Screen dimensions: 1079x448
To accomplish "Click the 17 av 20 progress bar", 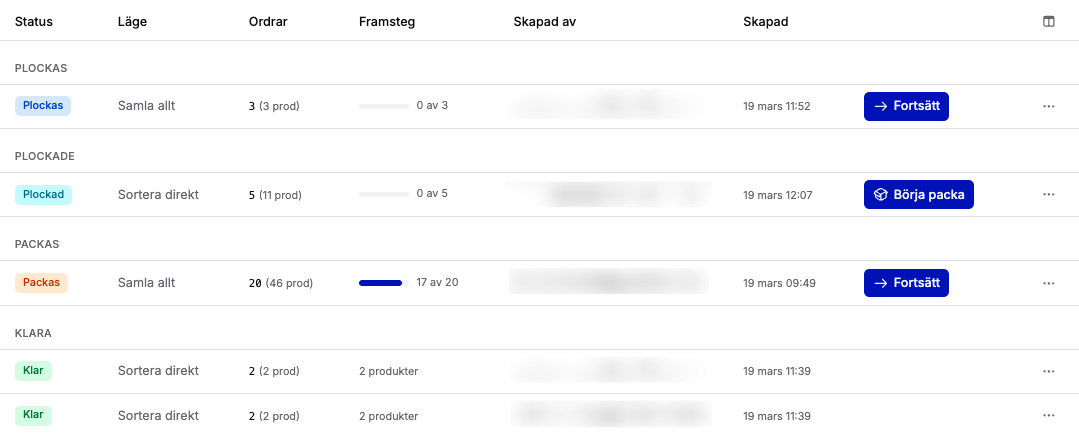I will coord(383,283).
